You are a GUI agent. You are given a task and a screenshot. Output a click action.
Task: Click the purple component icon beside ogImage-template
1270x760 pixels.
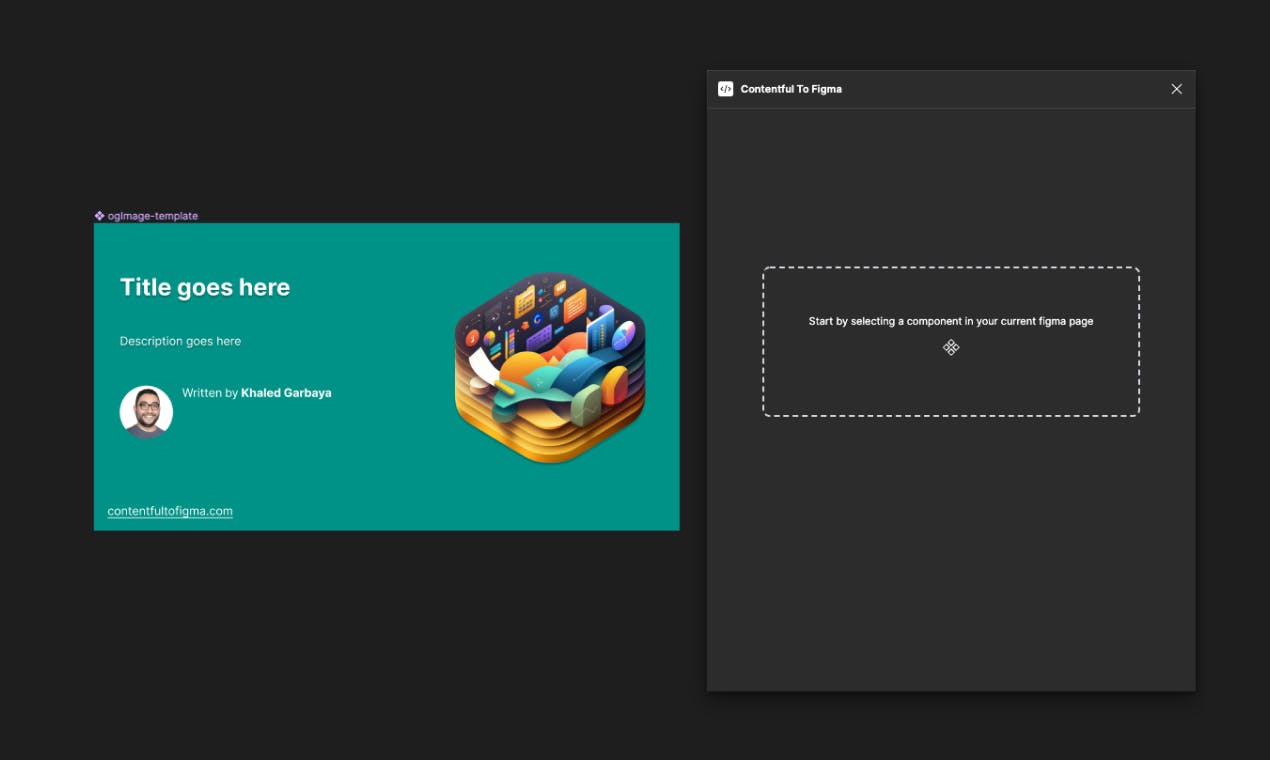pyautogui.click(x=99, y=216)
